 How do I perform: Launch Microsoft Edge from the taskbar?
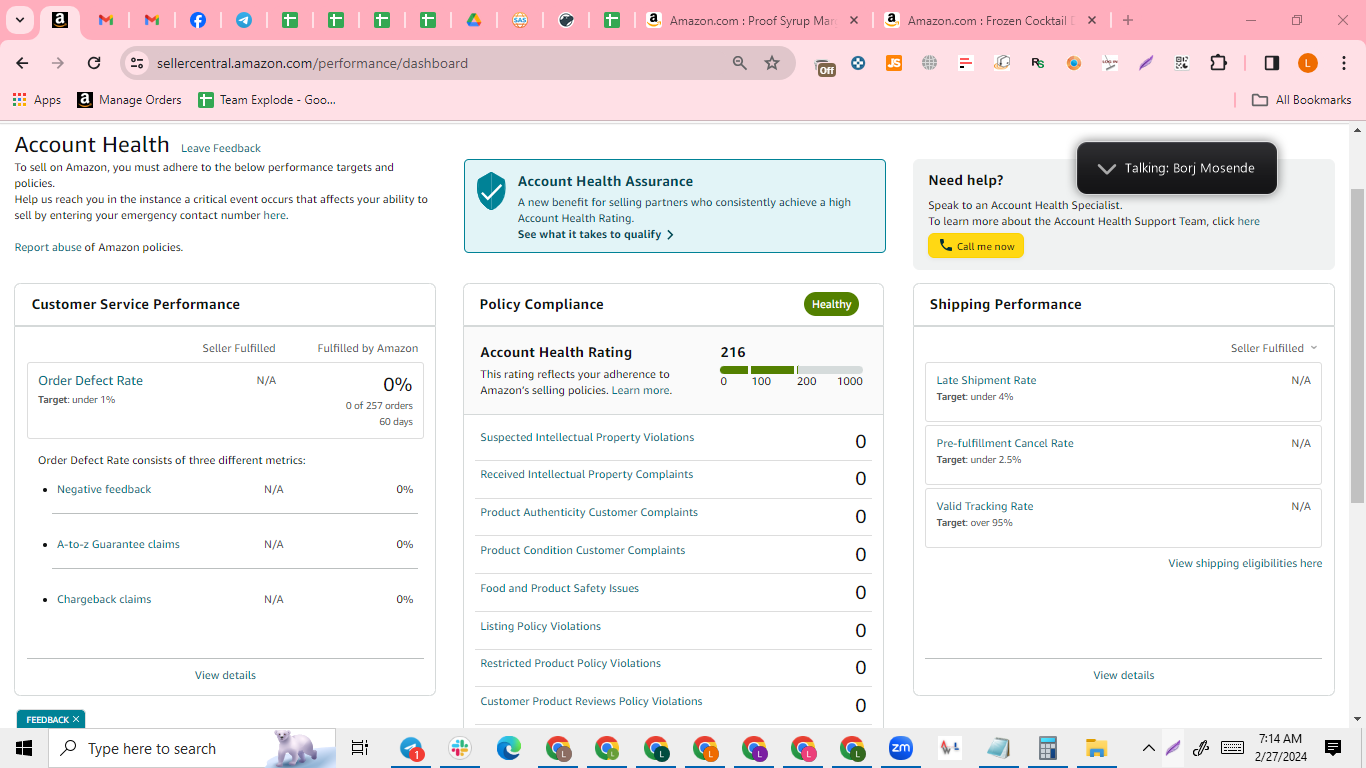click(509, 748)
